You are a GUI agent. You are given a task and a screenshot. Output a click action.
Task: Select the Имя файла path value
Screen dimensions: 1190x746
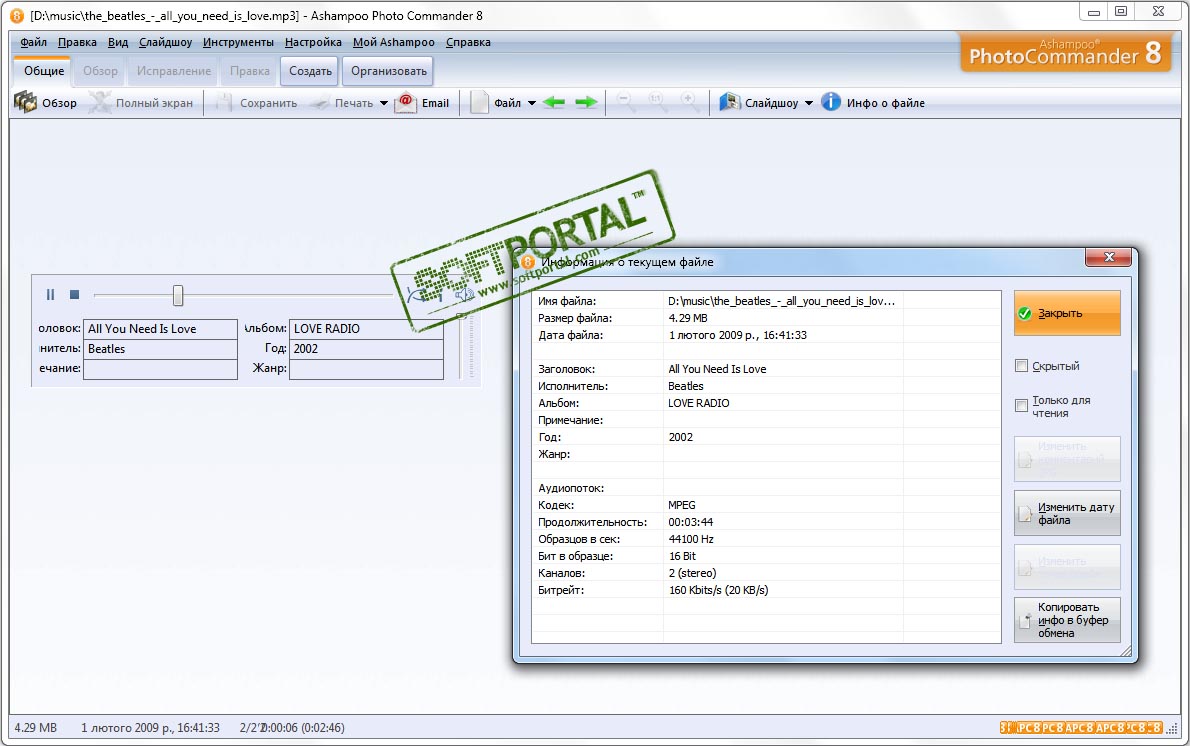tap(782, 301)
